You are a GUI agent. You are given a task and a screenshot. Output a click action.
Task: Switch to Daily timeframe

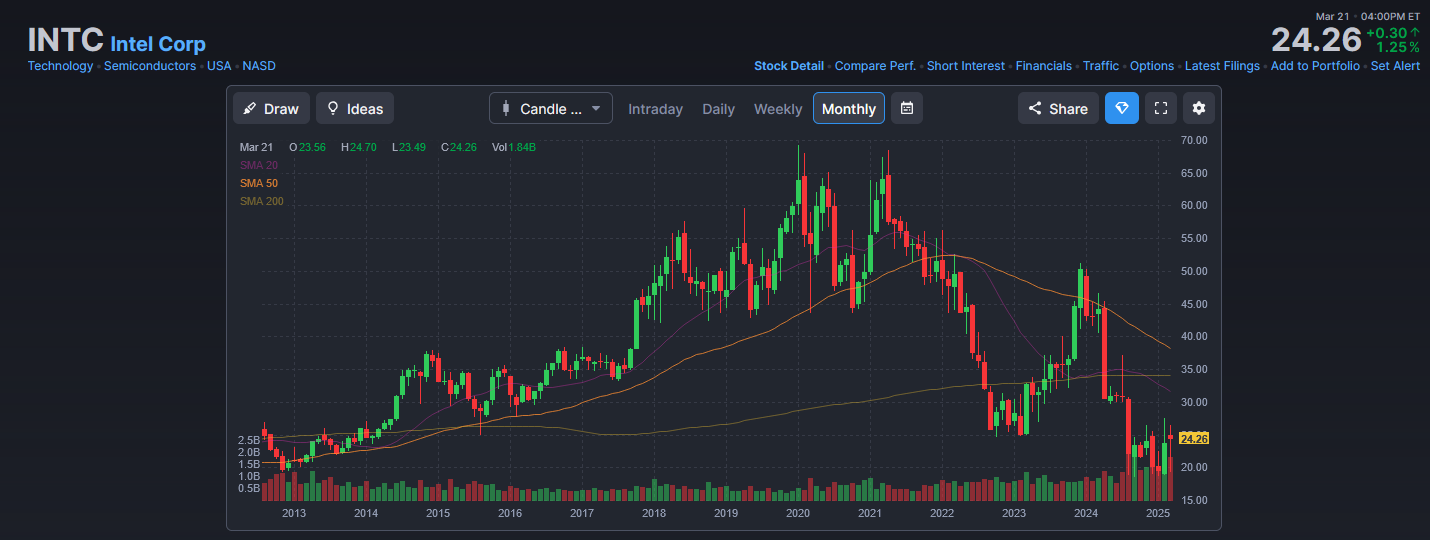point(718,109)
